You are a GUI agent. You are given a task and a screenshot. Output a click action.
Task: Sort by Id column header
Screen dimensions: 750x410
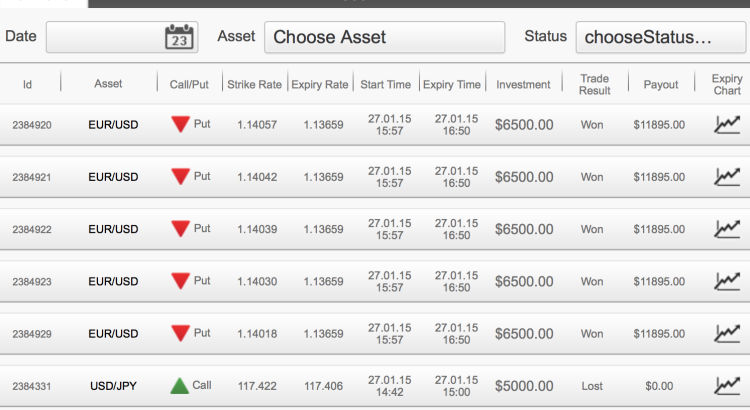[x=27, y=85]
